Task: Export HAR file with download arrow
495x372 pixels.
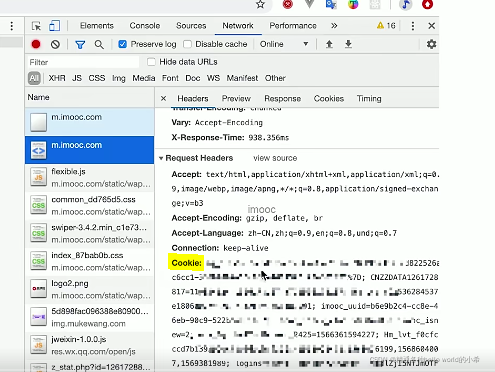Action: pyautogui.click(x=348, y=44)
